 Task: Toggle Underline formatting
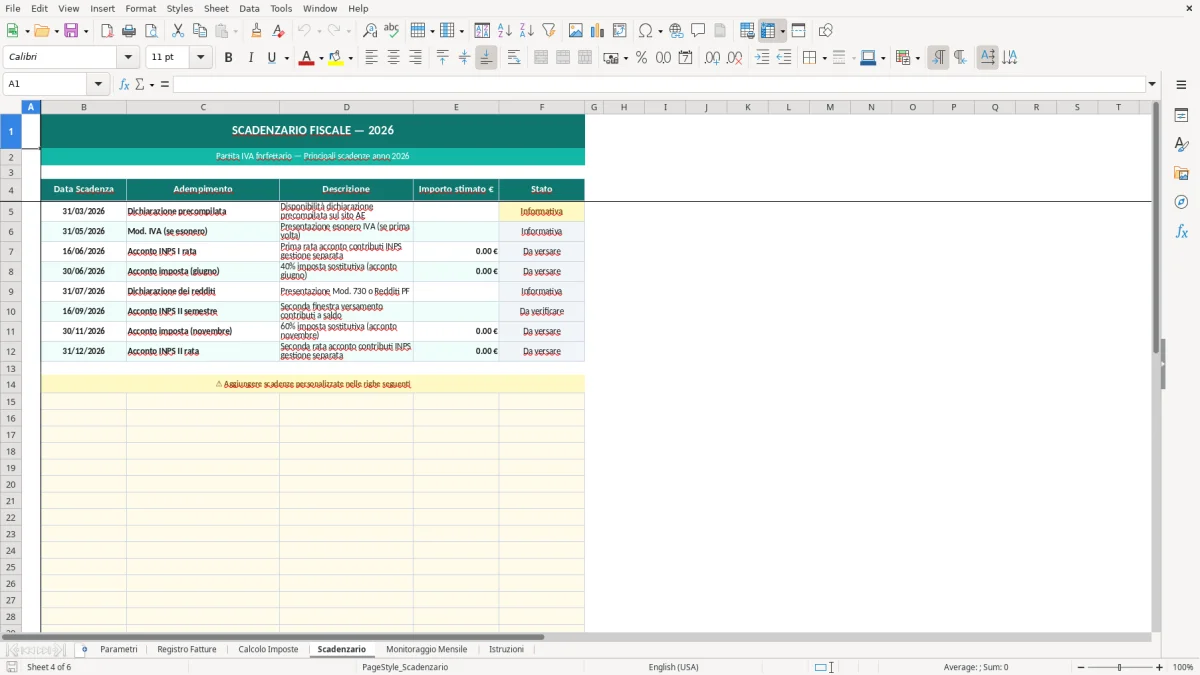click(271, 58)
